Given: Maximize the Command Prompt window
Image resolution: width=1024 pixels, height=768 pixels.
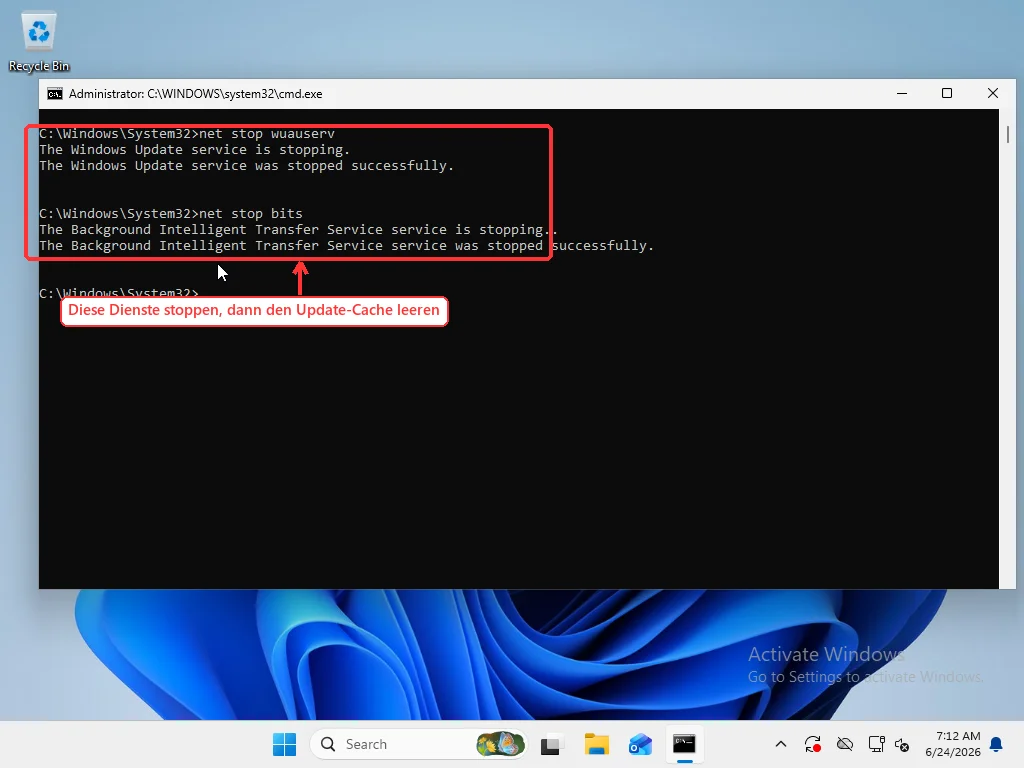Looking at the screenshot, I should click(947, 93).
